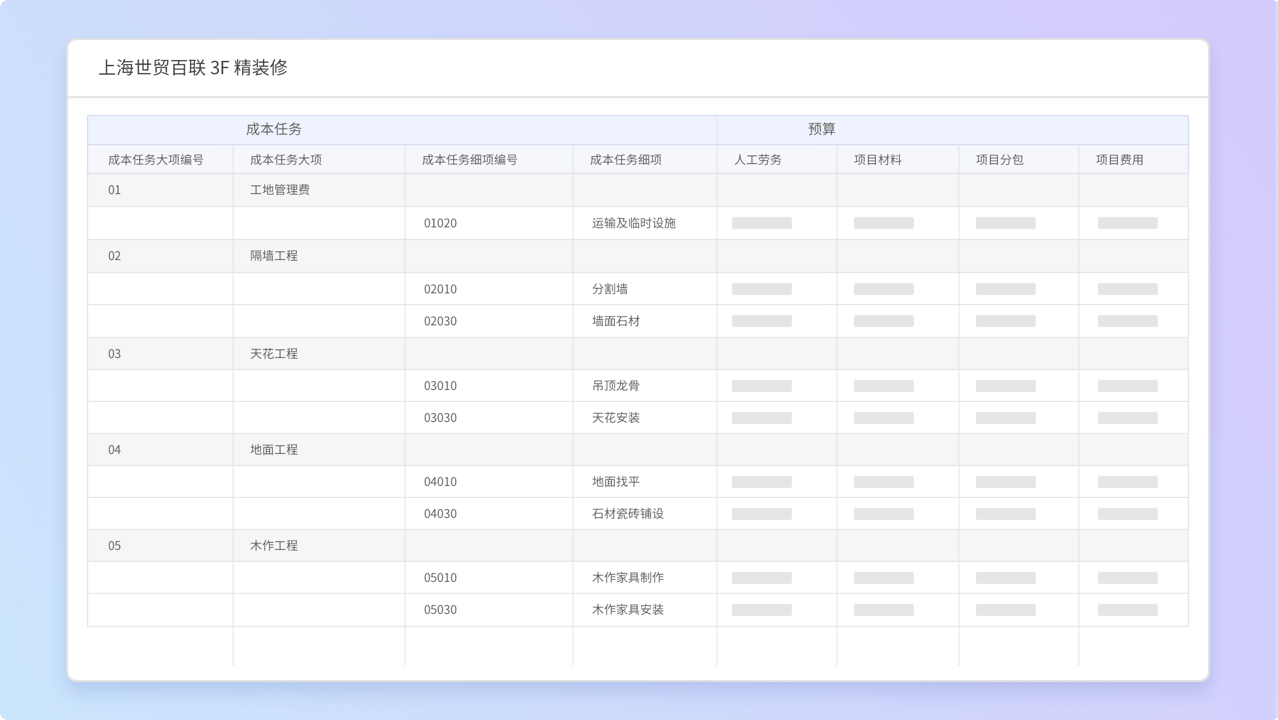Select the 木作工程 category row
Viewport: 1278px width, 720px height.
[273, 546]
